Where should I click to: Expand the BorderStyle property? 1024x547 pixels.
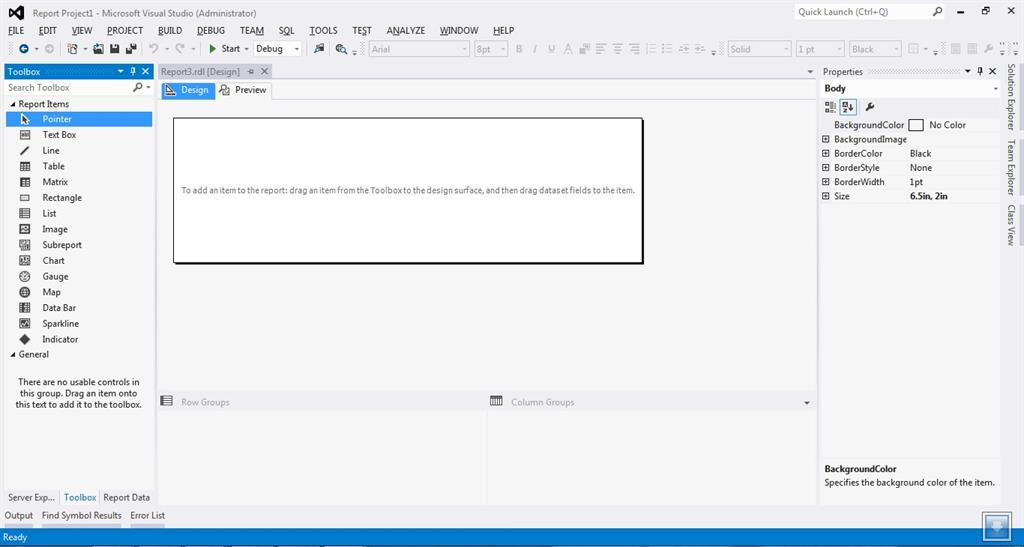(x=825, y=168)
